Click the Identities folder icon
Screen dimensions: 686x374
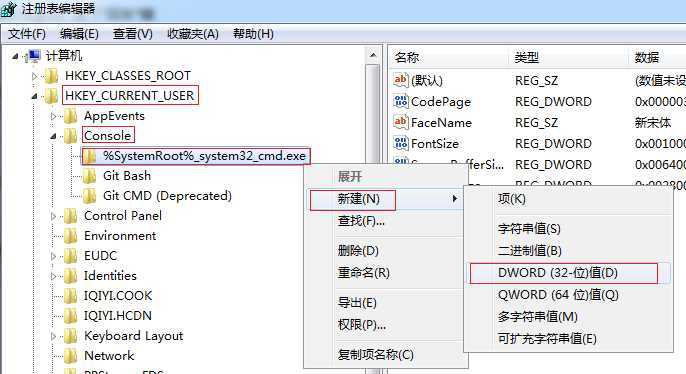click(70, 276)
